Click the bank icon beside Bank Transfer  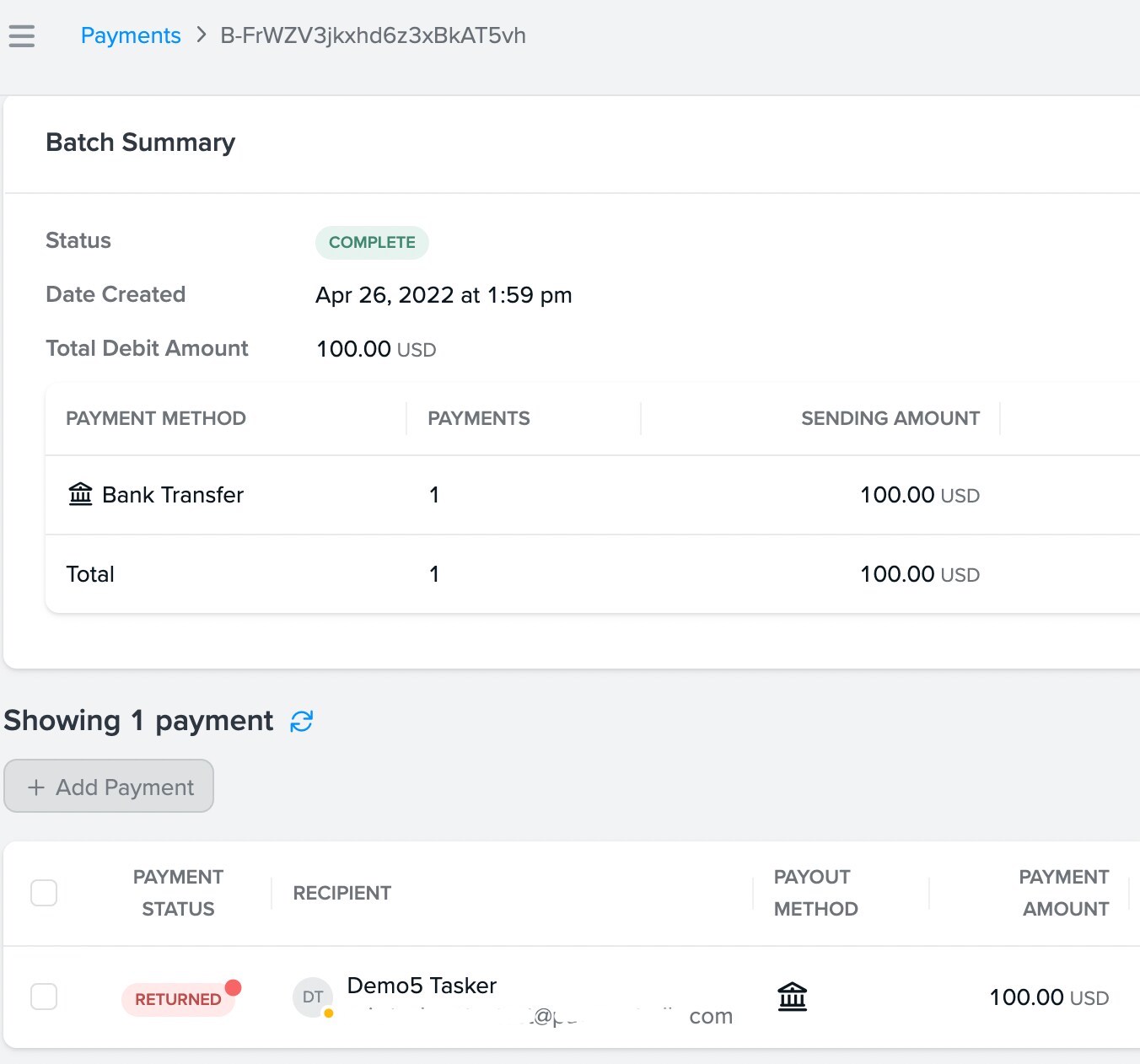coord(80,494)
